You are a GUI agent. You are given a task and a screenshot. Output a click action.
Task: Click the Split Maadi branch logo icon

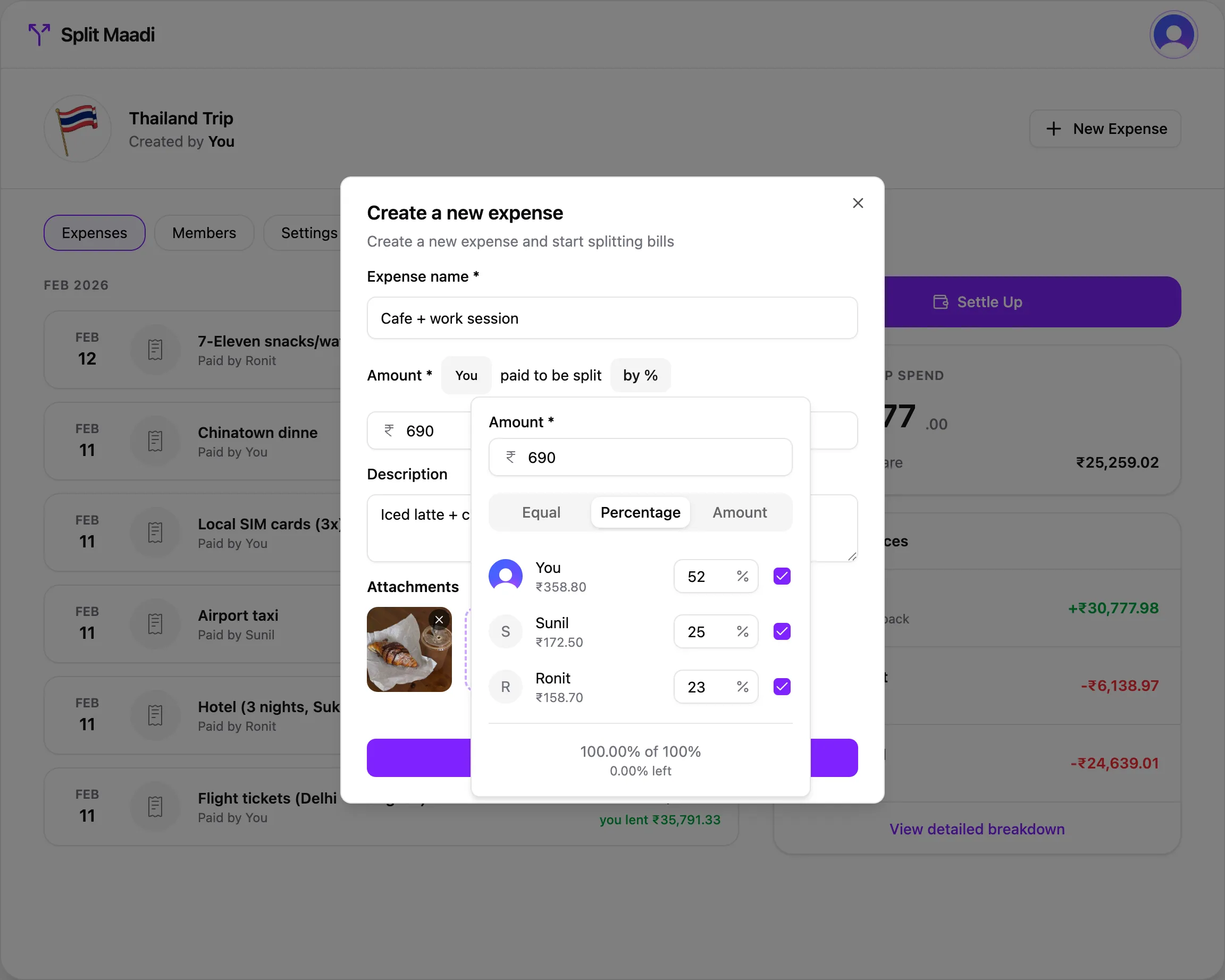39,35
